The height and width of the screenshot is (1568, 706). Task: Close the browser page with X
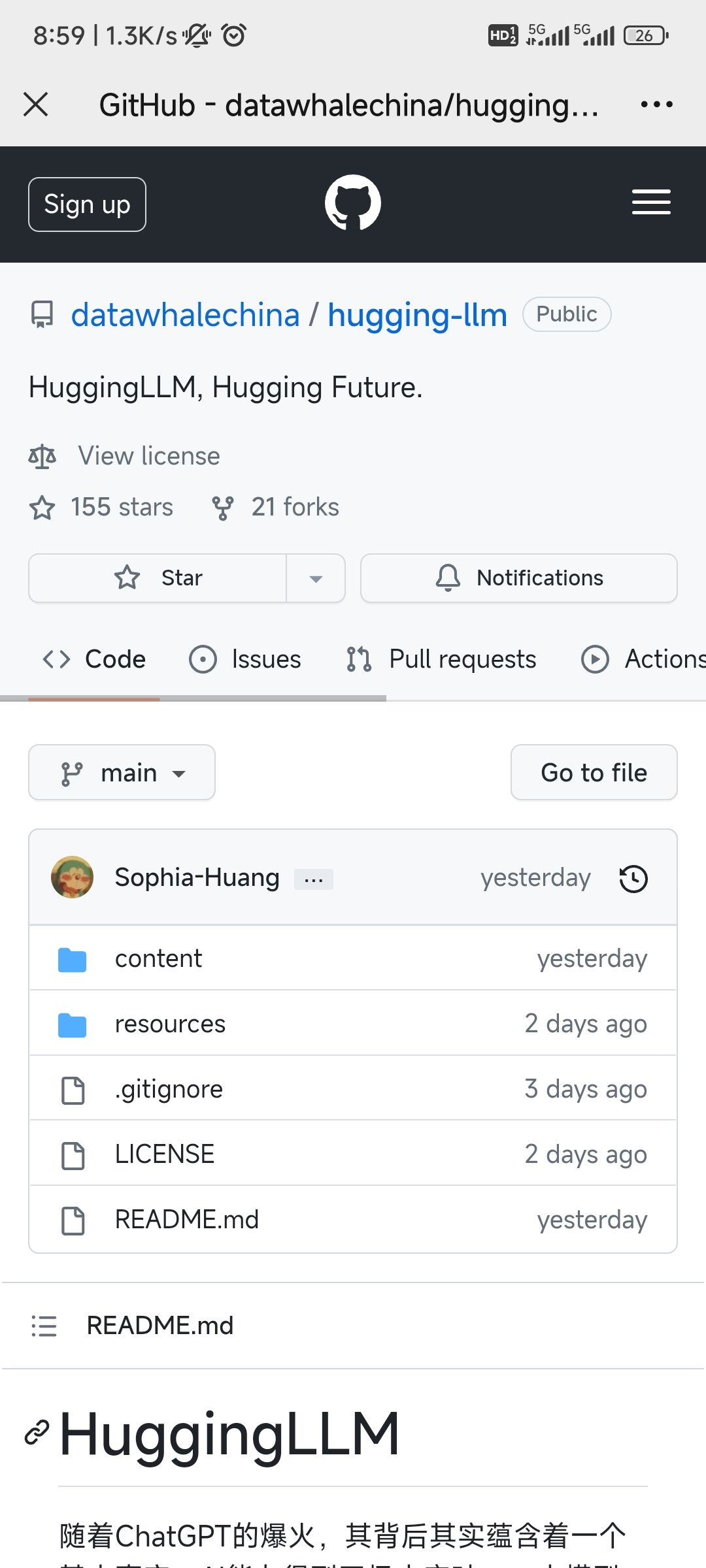tap(36, 105)
